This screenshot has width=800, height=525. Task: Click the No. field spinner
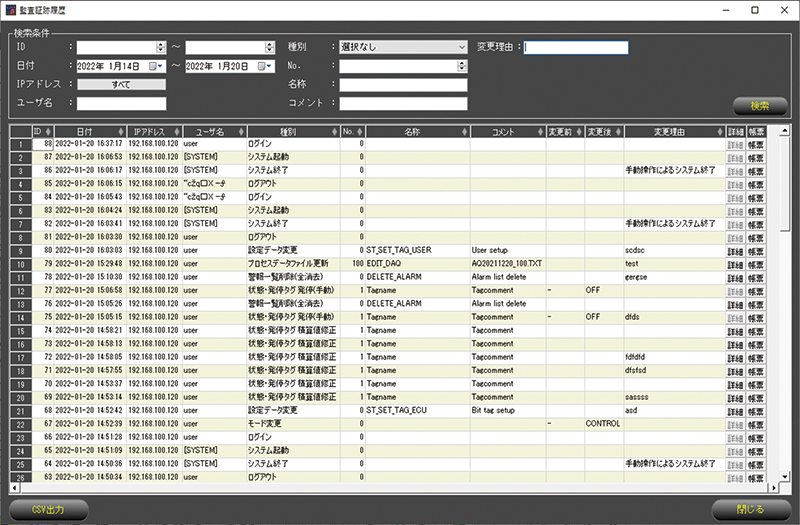(462, 66)
